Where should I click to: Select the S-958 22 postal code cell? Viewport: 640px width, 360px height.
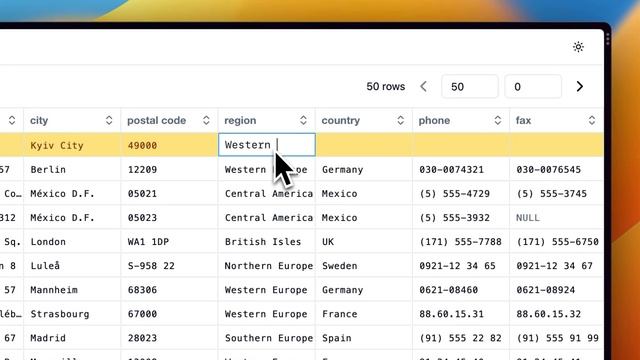coord(169,266)
